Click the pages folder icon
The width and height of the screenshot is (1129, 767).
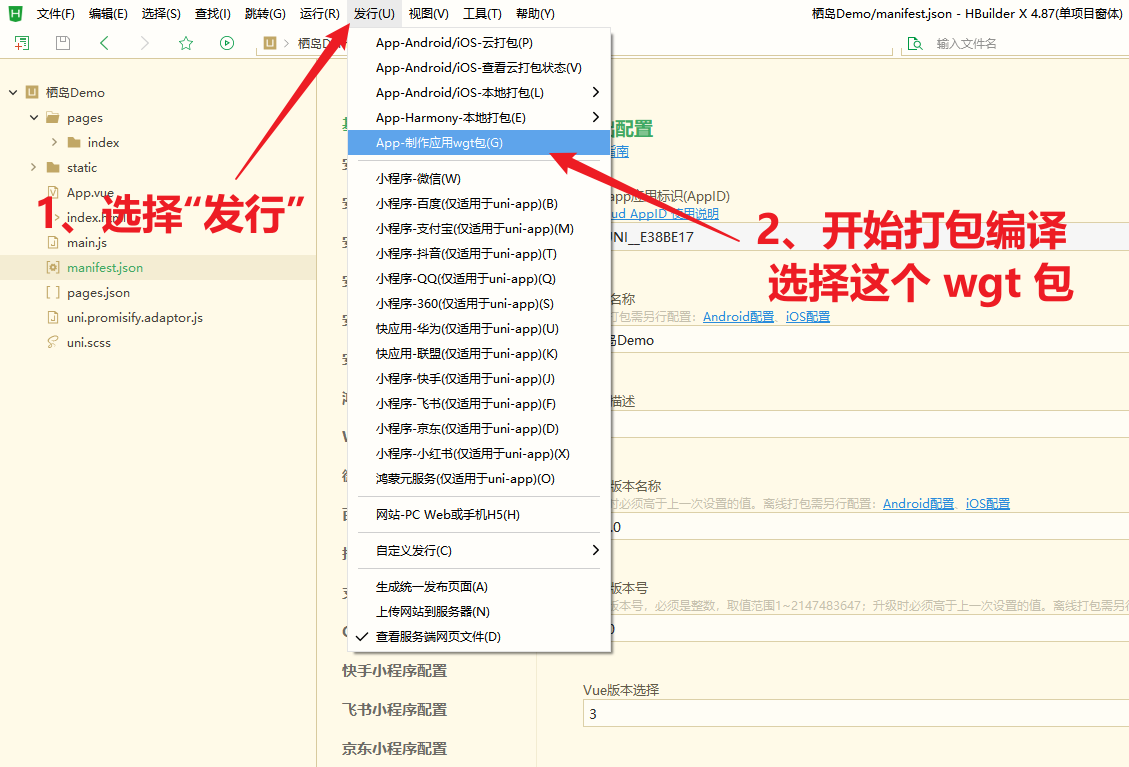pyautogui.click(x=53, y=117)
